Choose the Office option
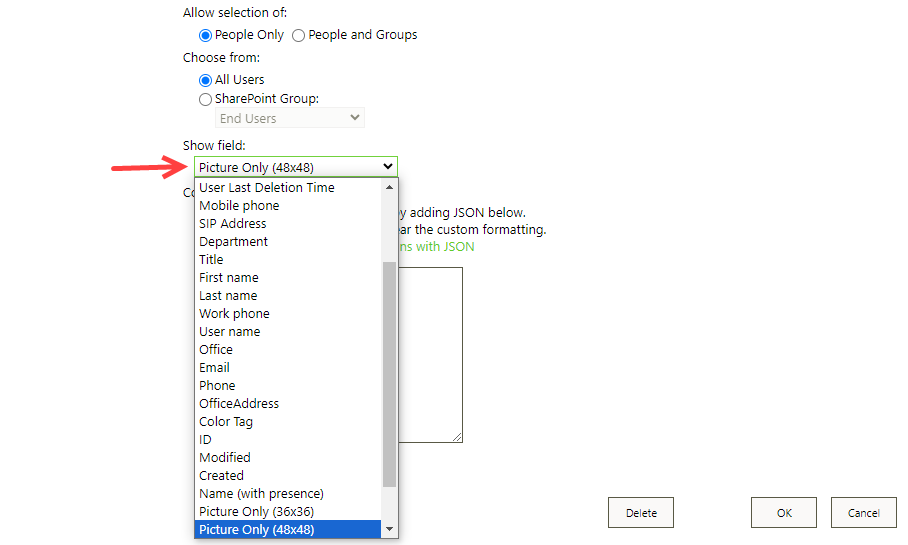This screenshot has height=545, width=908. pos(288,349)
